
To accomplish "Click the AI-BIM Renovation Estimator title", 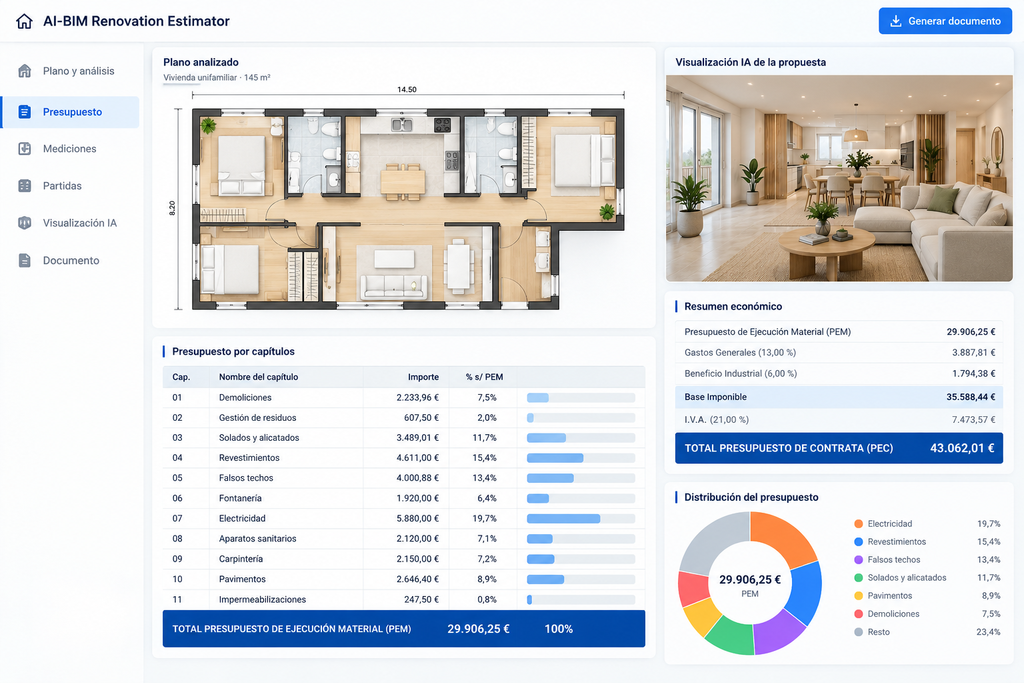I will (136, 21).
